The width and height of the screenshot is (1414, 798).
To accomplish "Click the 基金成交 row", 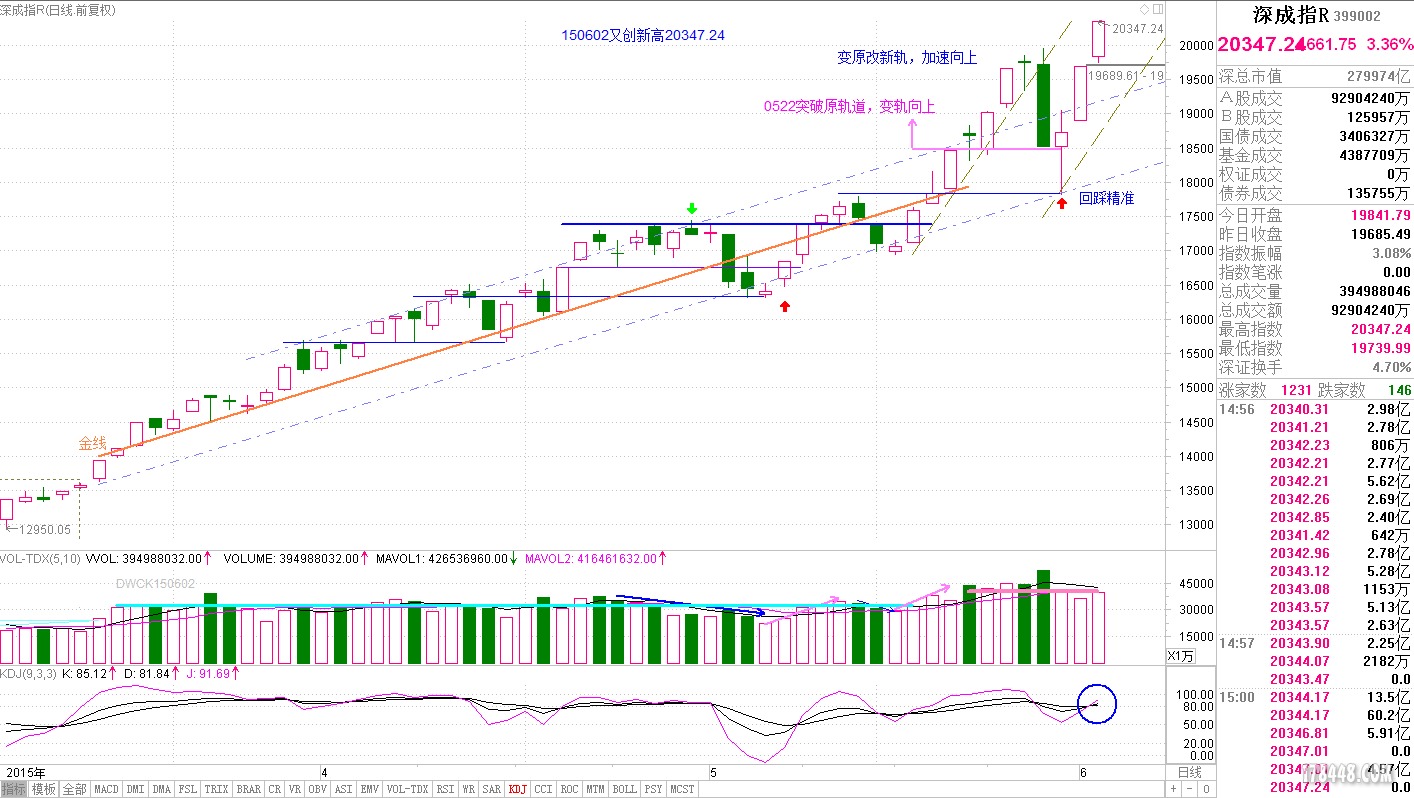I will pos(1315,155).
